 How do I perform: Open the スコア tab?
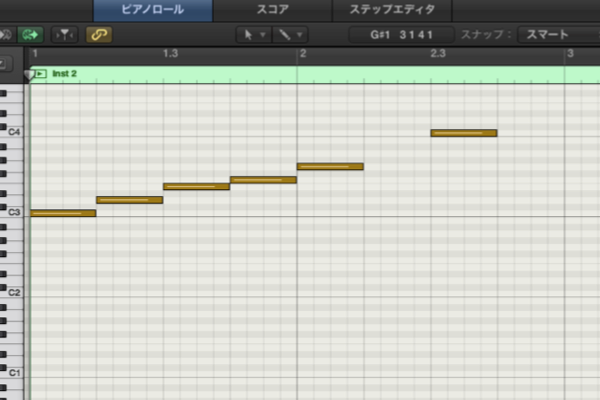(272, 10)
